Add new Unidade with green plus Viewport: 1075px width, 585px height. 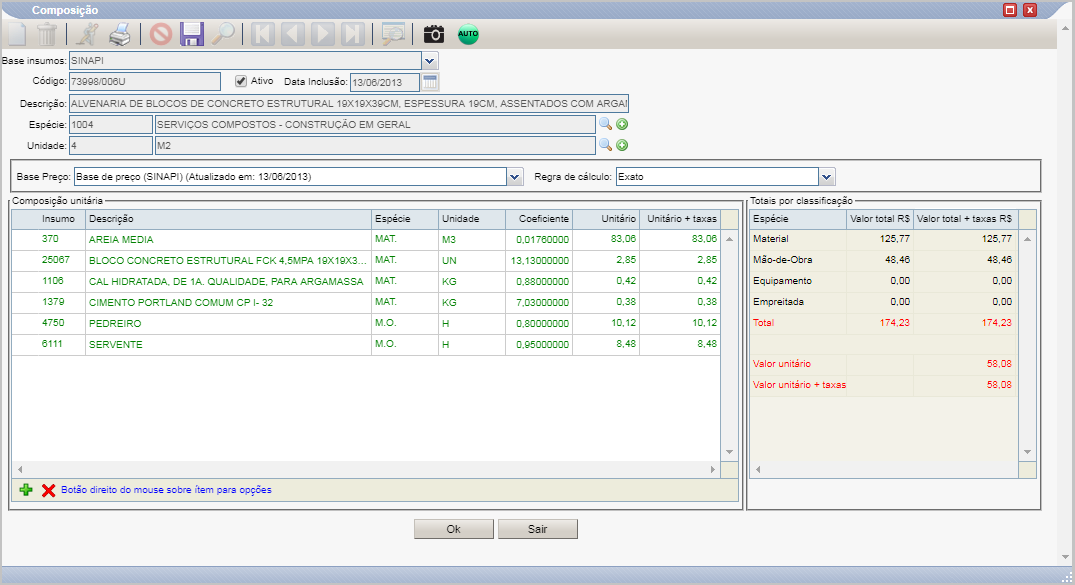(622, 145)
